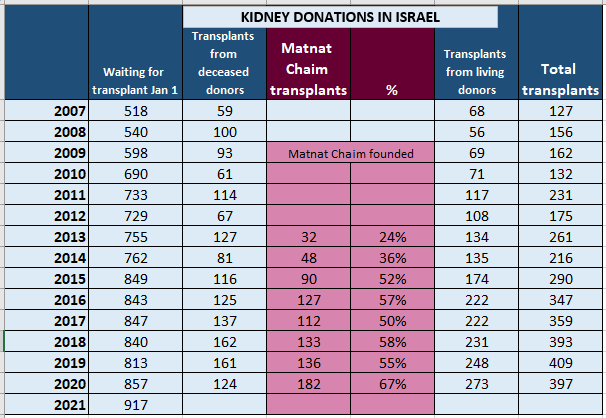
Task: Click the 2008 waiting list value 540
Action: point(135,133)
